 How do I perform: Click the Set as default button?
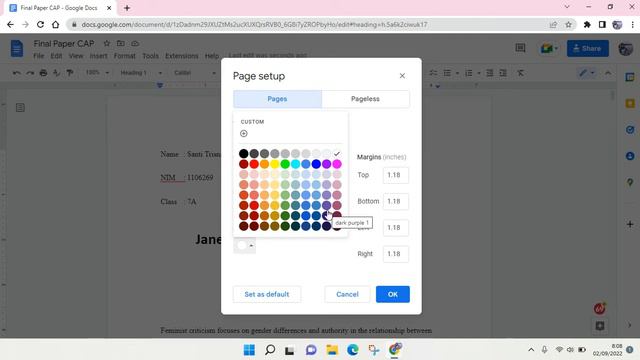267,294
